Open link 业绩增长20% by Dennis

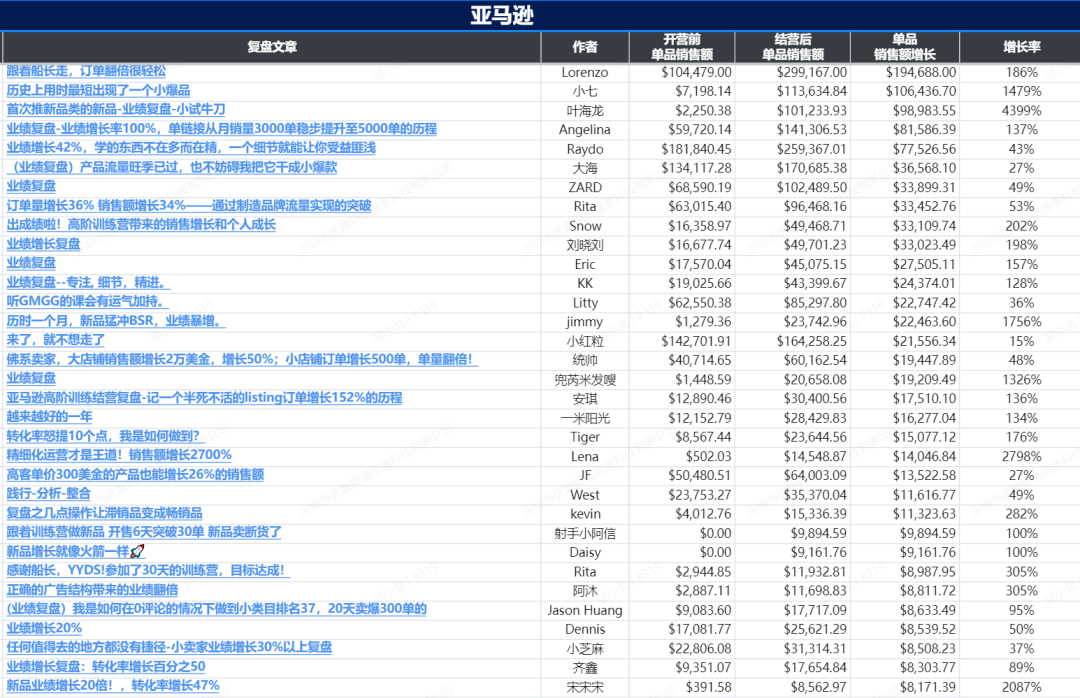click(44, 628)
